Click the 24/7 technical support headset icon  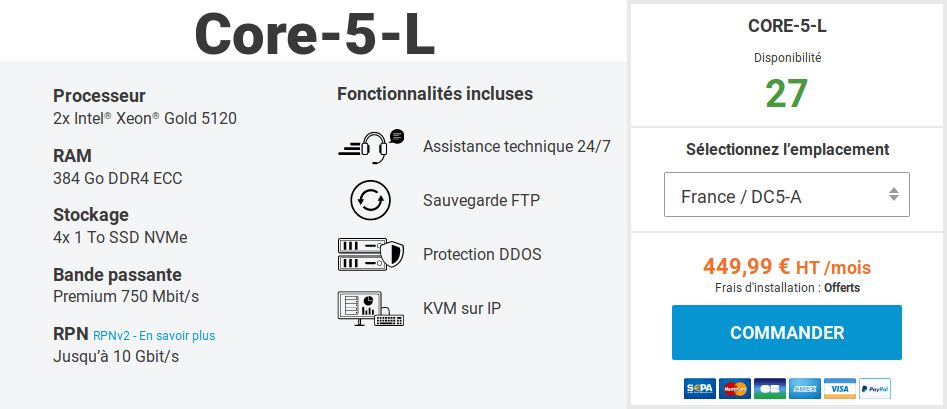[x=371, y=147]
